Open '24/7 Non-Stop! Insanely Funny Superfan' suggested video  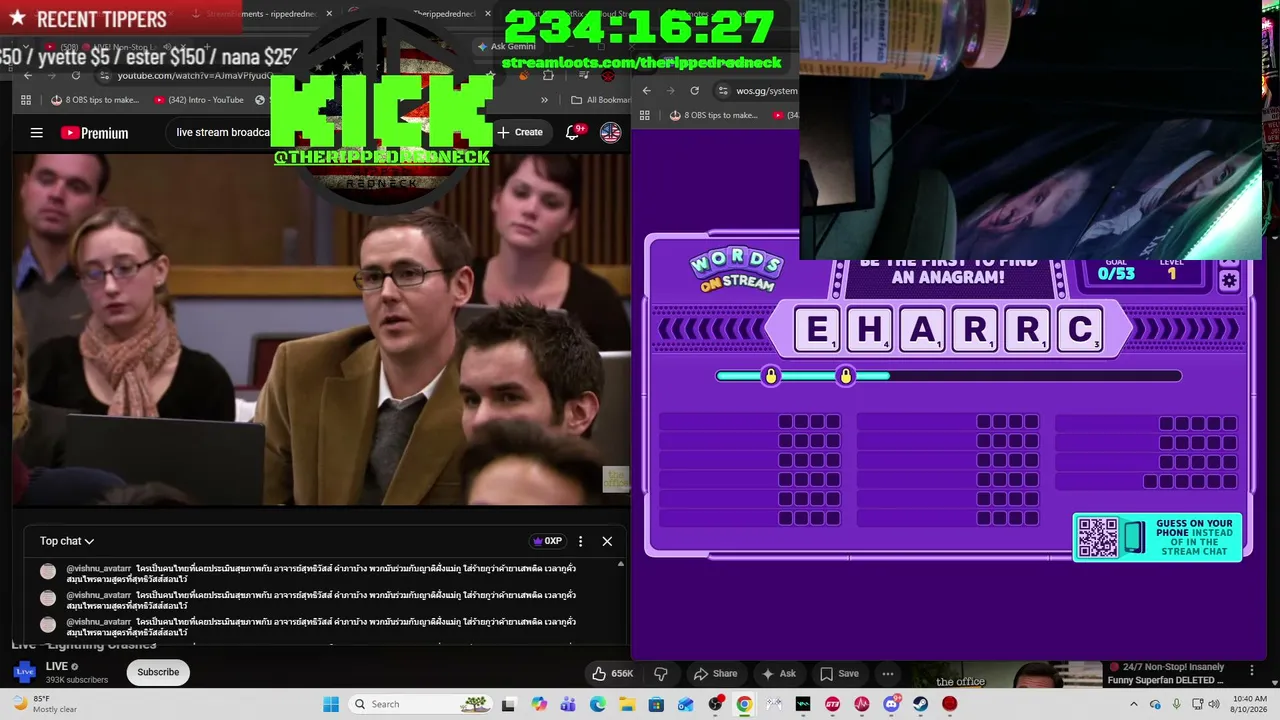tap(1167, 674)
